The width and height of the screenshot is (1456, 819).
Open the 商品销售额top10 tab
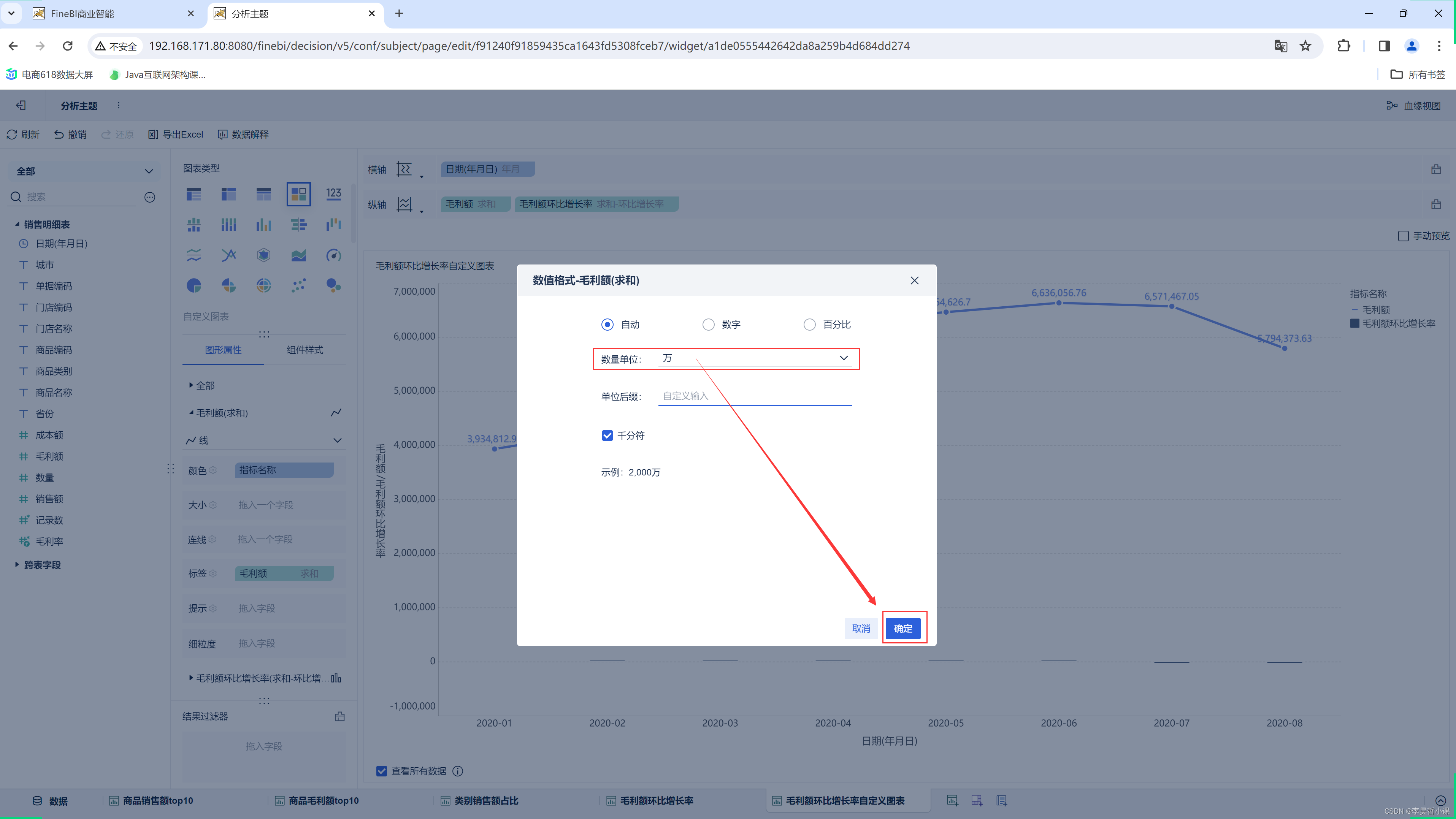pos(151,801)
